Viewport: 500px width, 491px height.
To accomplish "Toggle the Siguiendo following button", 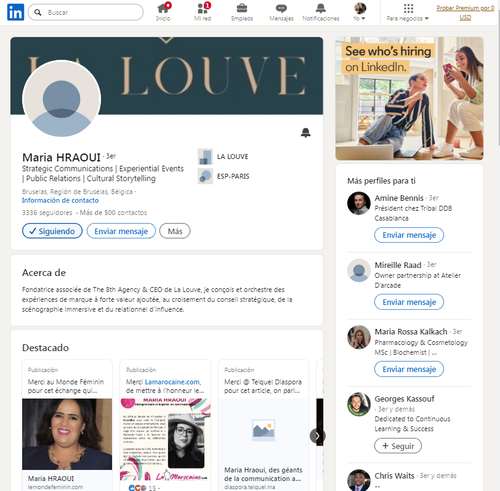I will pos(52,231).
